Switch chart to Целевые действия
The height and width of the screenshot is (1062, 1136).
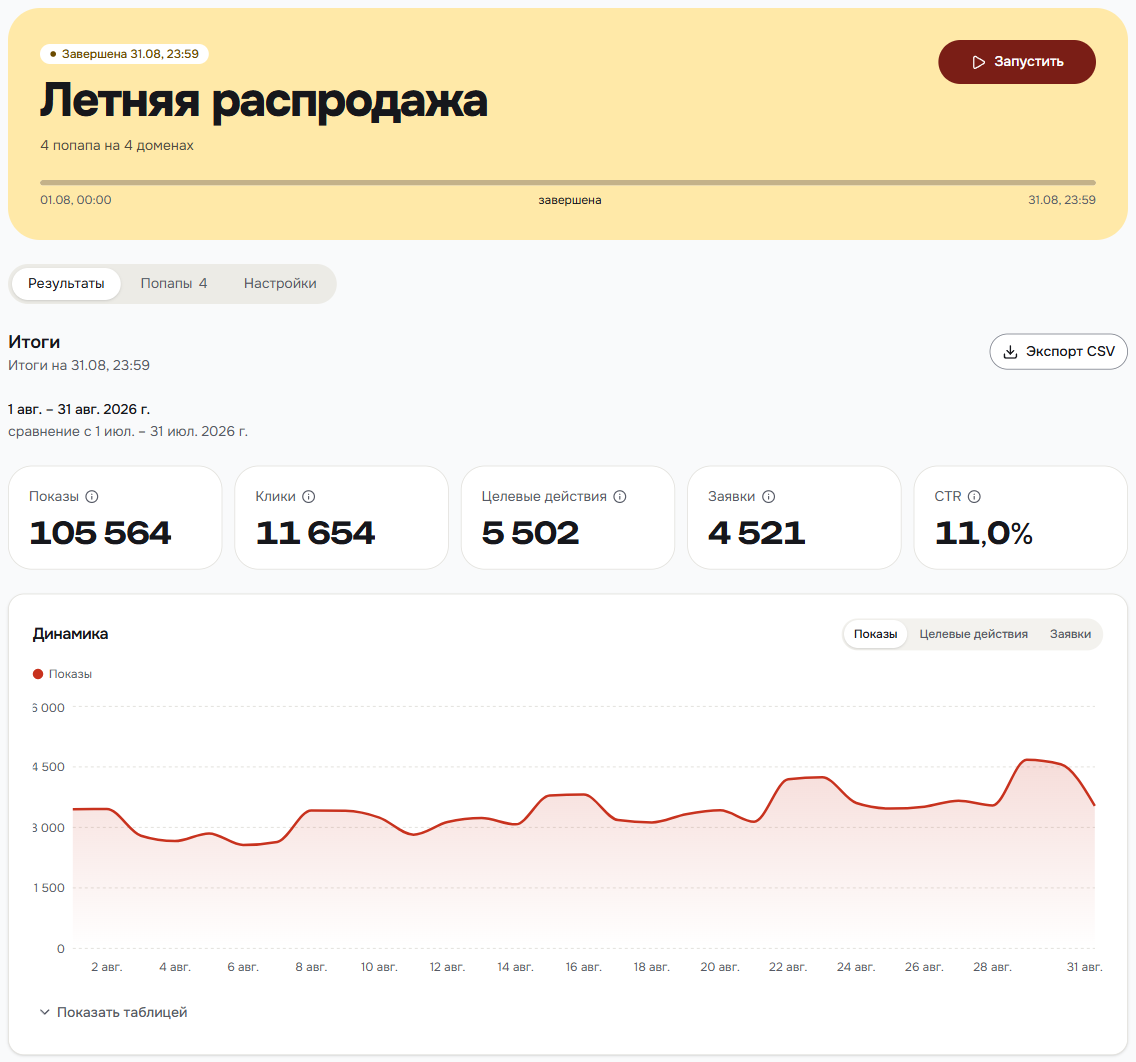[973, 635]
